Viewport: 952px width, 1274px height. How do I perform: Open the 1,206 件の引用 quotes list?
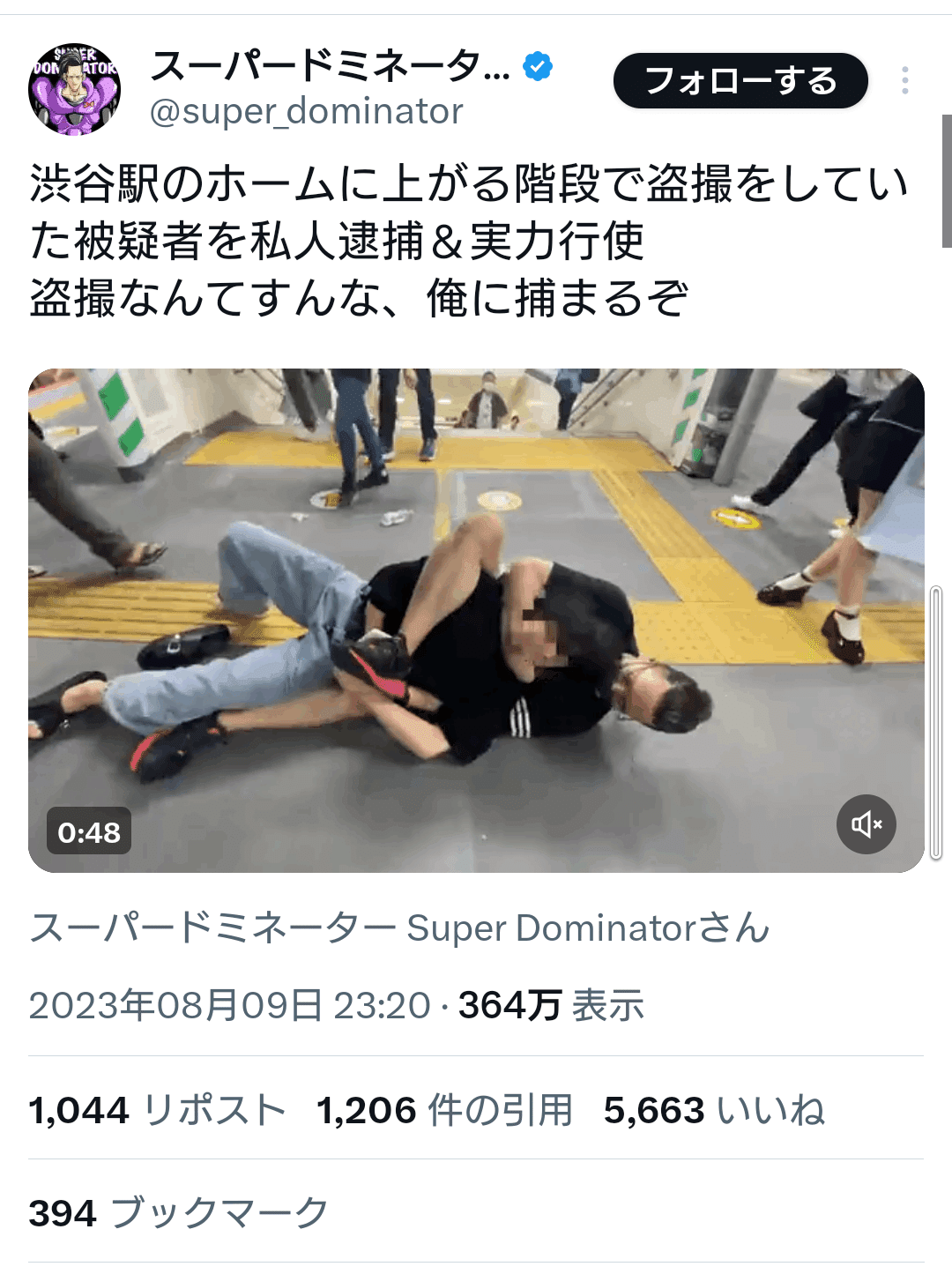(x=445, y=1110)
